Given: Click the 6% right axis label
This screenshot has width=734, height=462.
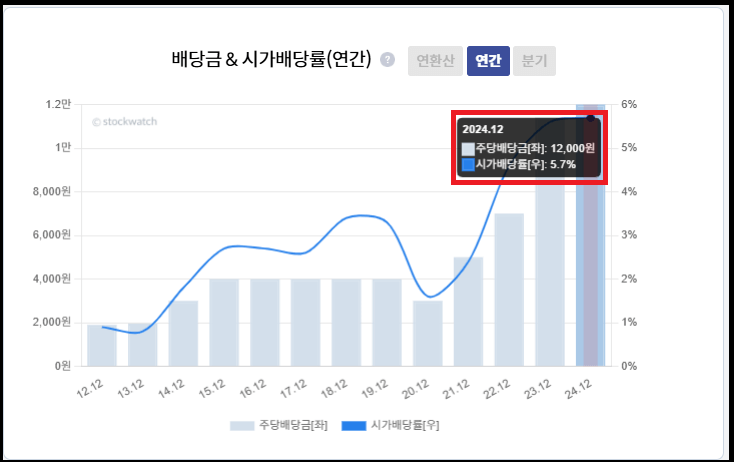Looking at the screenshot, I should [x=629, y=104].
